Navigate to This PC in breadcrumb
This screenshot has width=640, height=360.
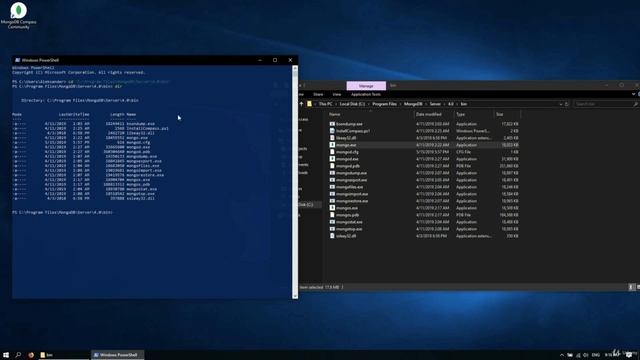[x=325, y=104]
